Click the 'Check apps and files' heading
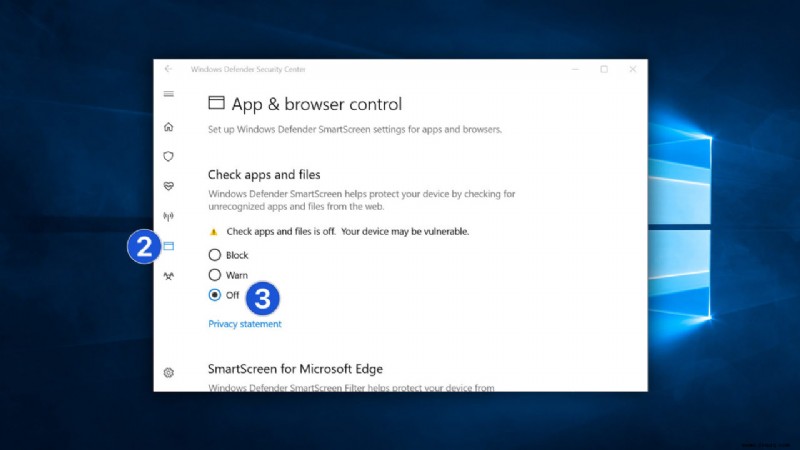The height and width of the screenshot is (450, 800). [x=264, y=174]
